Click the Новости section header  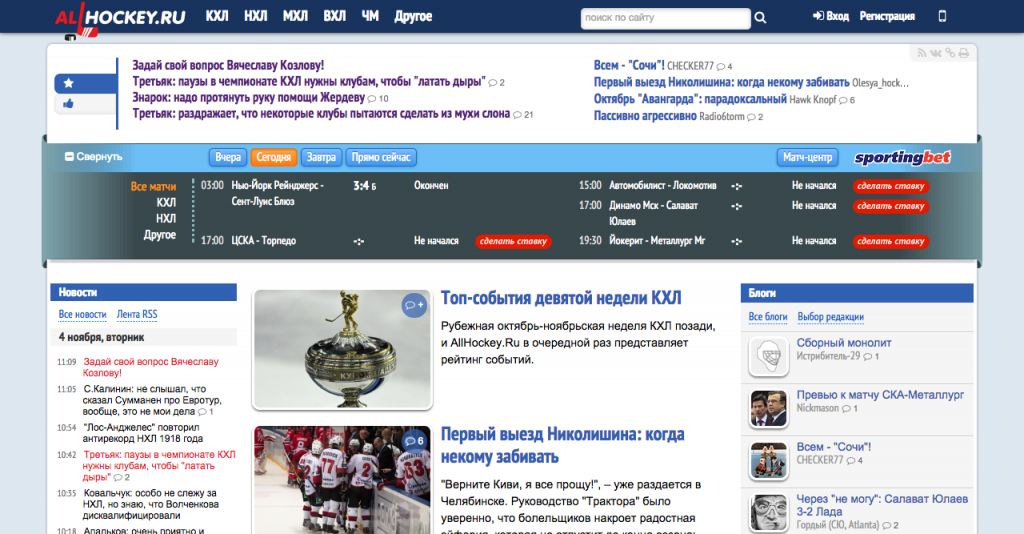click(x=144, y=292)
